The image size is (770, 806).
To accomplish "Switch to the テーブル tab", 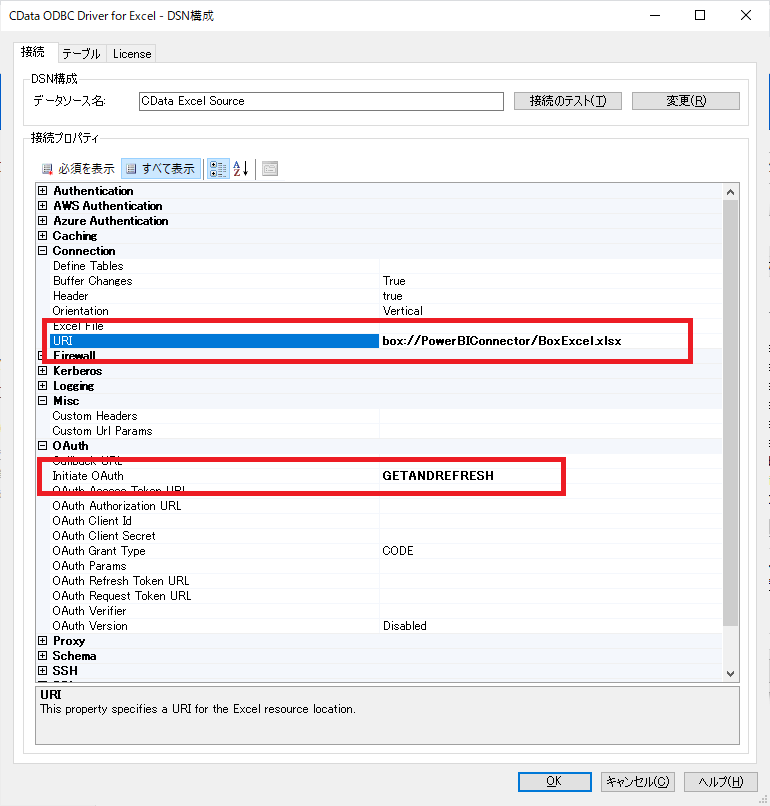I will [82, 53].
